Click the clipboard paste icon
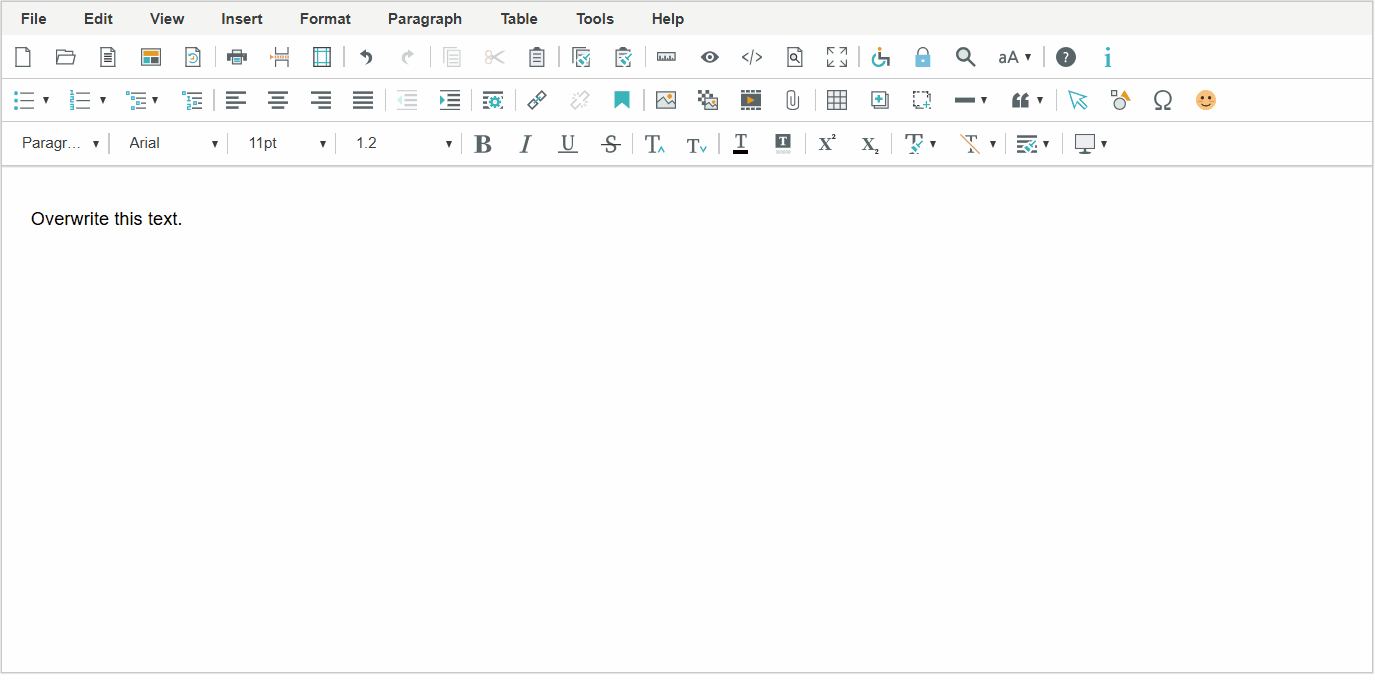This screenshot has width=1375, height=680. coord(537,57)
